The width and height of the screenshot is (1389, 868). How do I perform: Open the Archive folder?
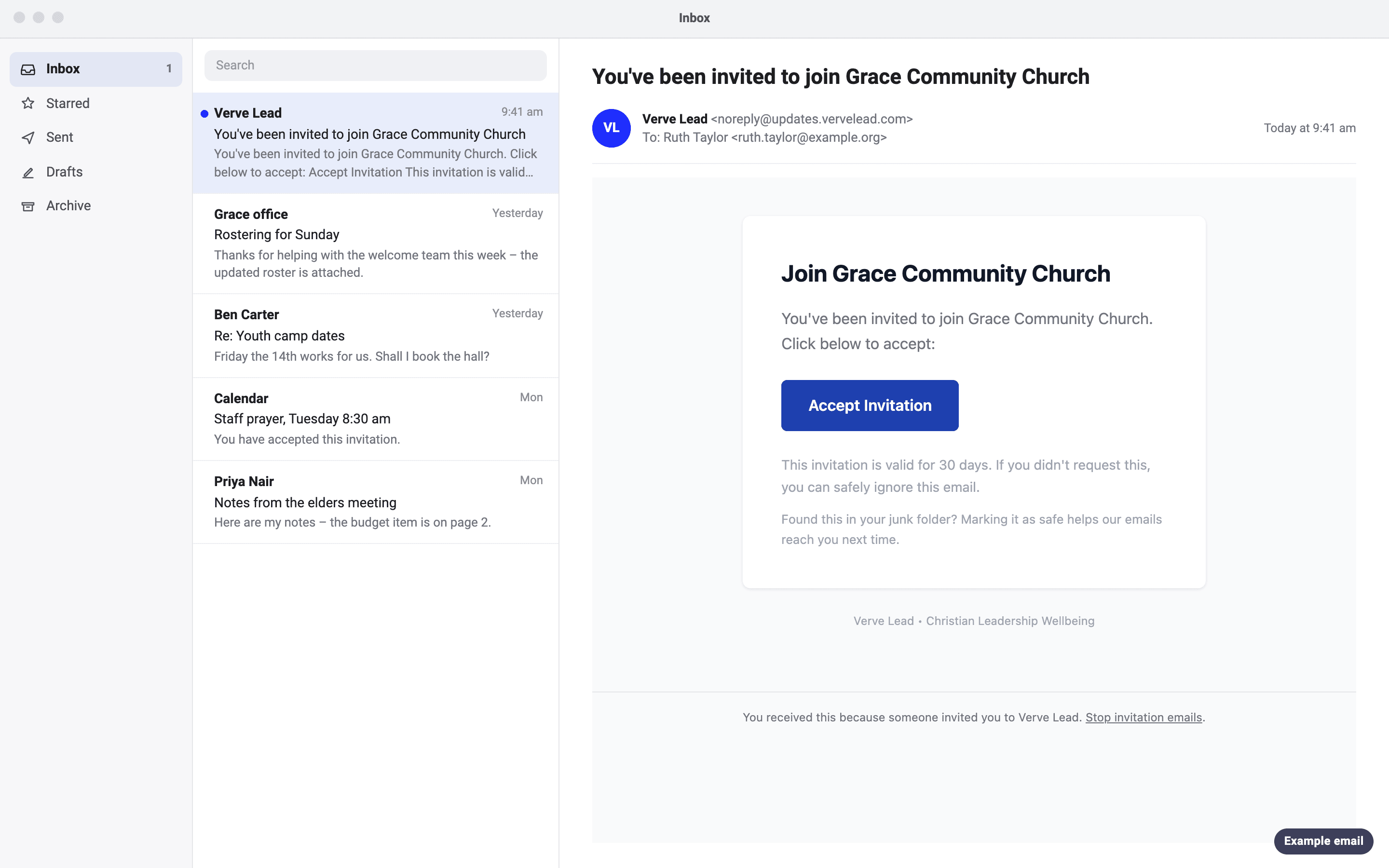coord(96,206)
